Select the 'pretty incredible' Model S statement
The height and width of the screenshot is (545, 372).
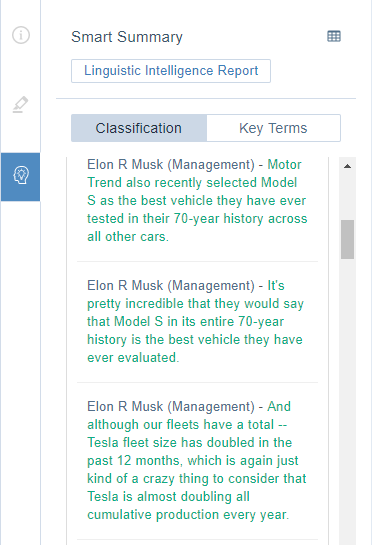click(x=195, y=322)
